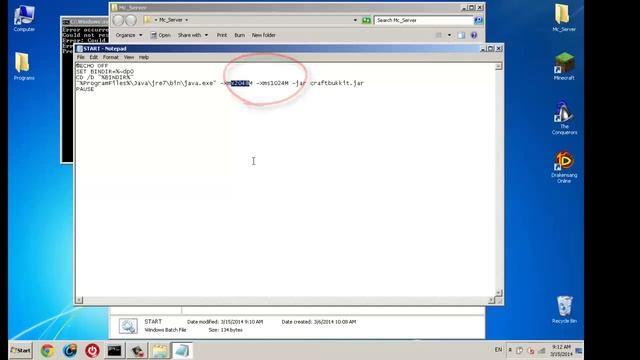Expand the Organize dropdown in Explorer

pos(129,35)
